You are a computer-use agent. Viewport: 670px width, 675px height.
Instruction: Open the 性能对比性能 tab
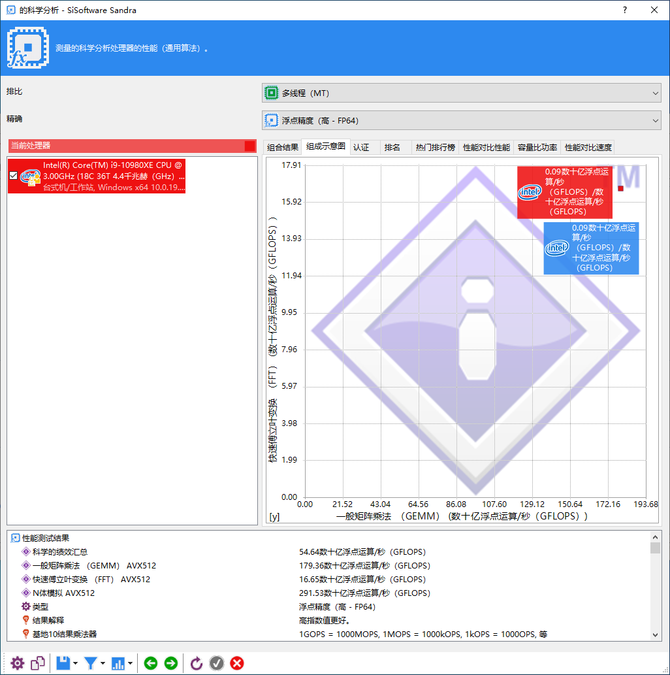487,148
